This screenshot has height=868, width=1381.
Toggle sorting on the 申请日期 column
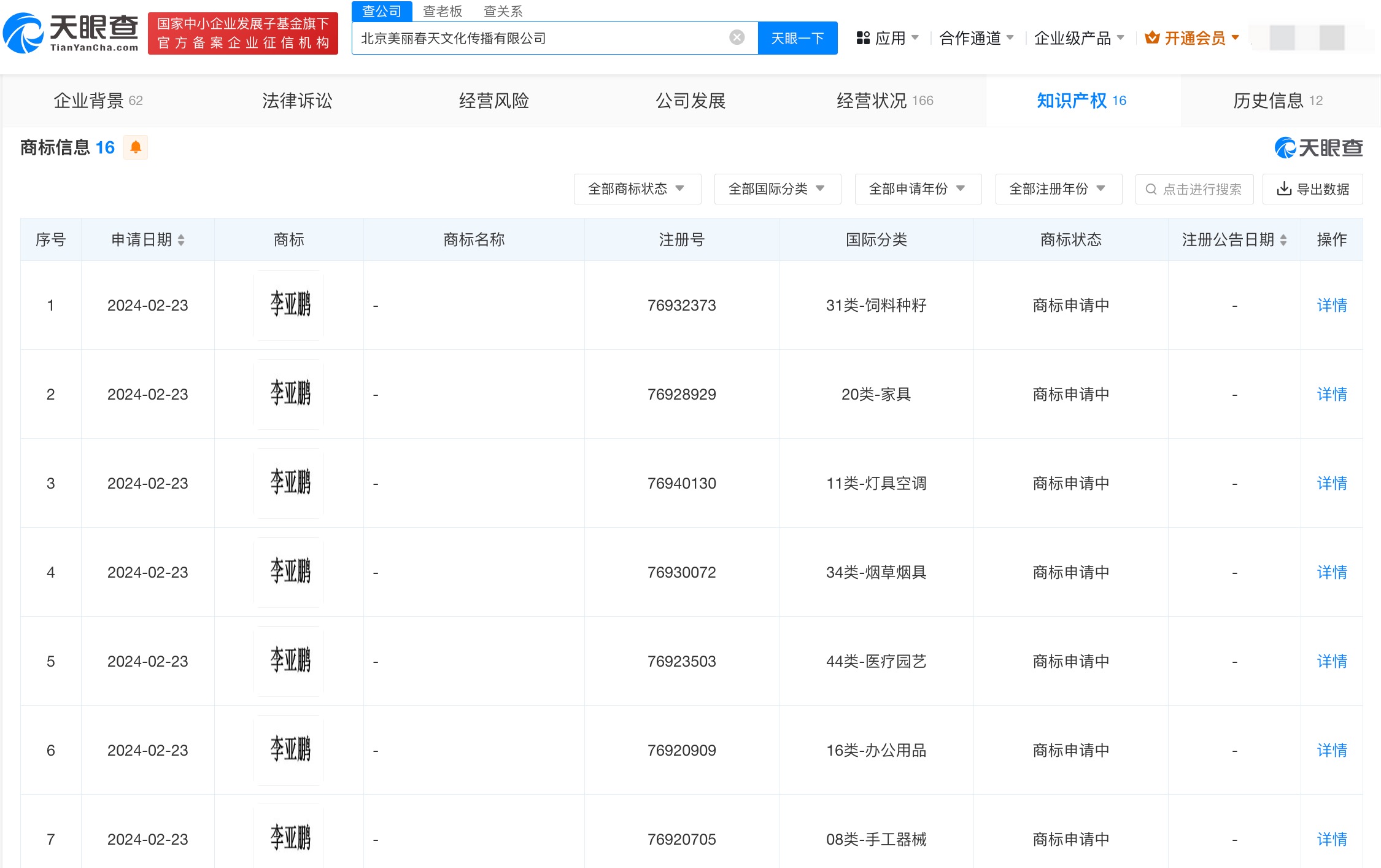(182, 239)
